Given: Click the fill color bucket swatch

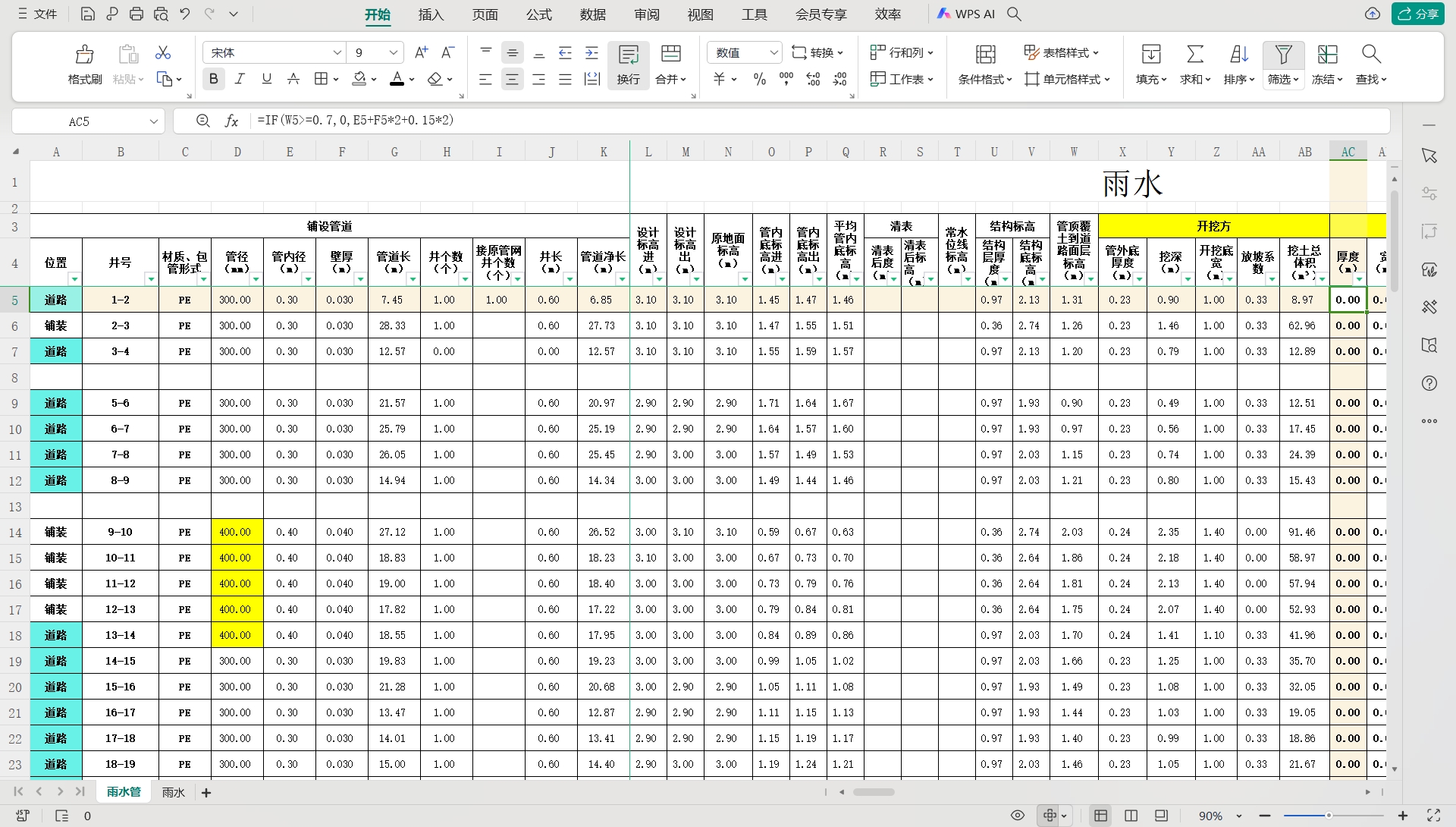Looking at the screenshot, I should 359,79.
